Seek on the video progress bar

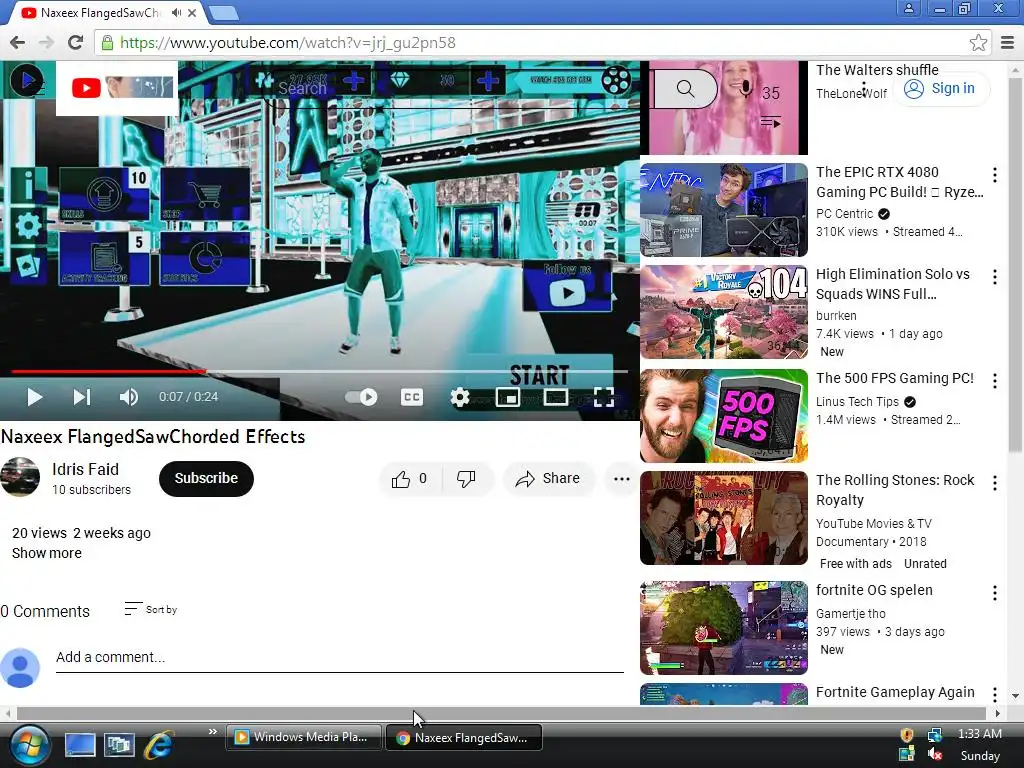click(320, 372)
